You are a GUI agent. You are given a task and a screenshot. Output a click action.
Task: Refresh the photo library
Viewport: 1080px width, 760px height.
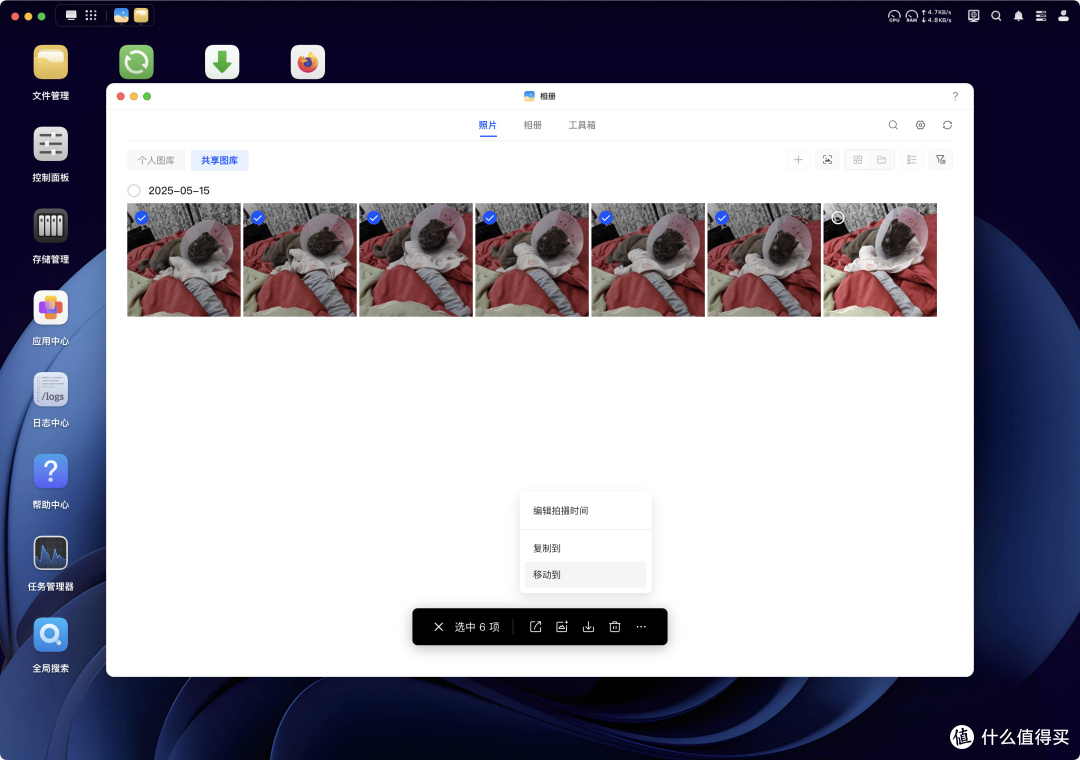tap(948, 125)
